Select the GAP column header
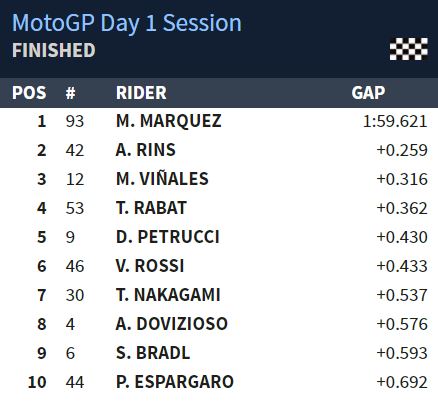 (368, 93)
